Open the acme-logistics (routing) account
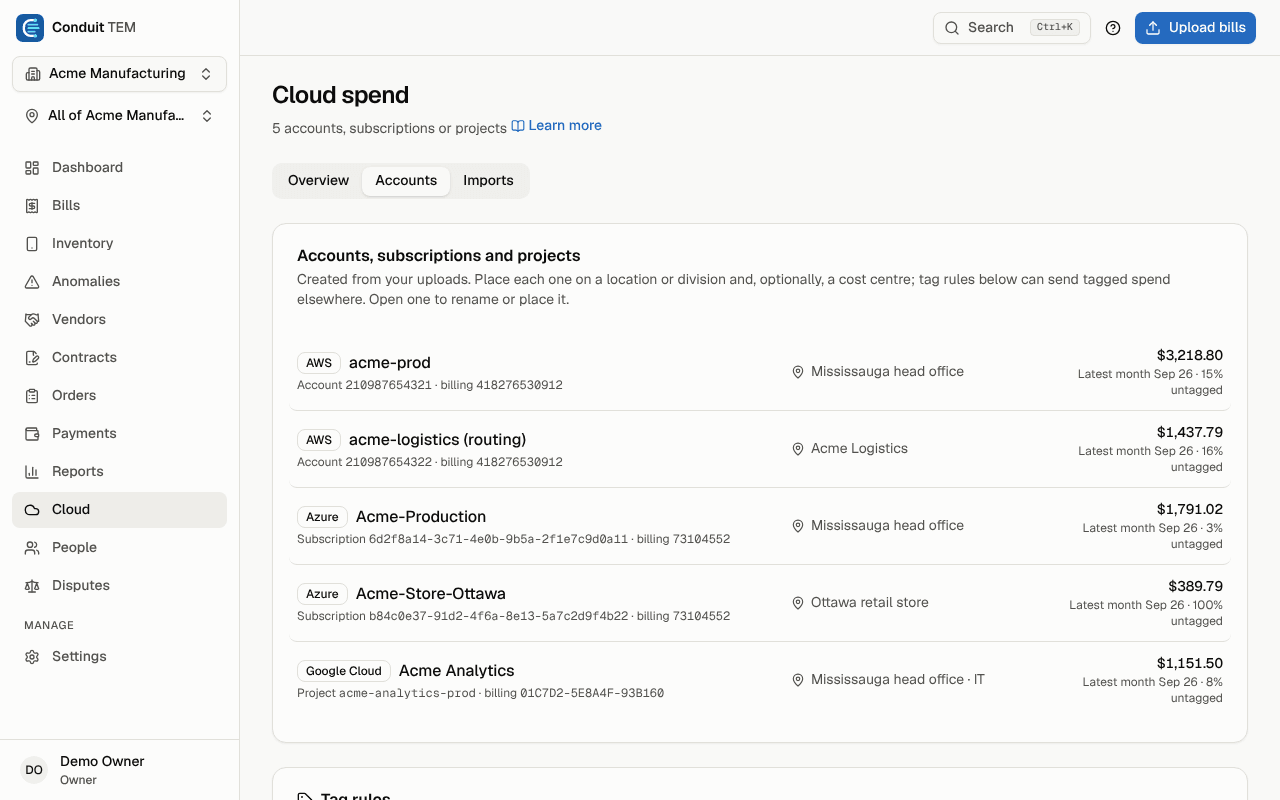 [x=760, y=449]
